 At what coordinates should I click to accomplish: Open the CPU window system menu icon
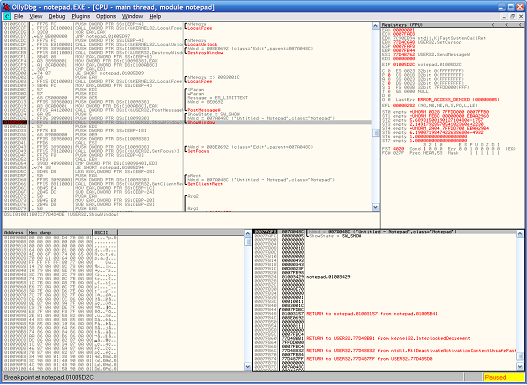pyautogui.click(x=7, y=16)
